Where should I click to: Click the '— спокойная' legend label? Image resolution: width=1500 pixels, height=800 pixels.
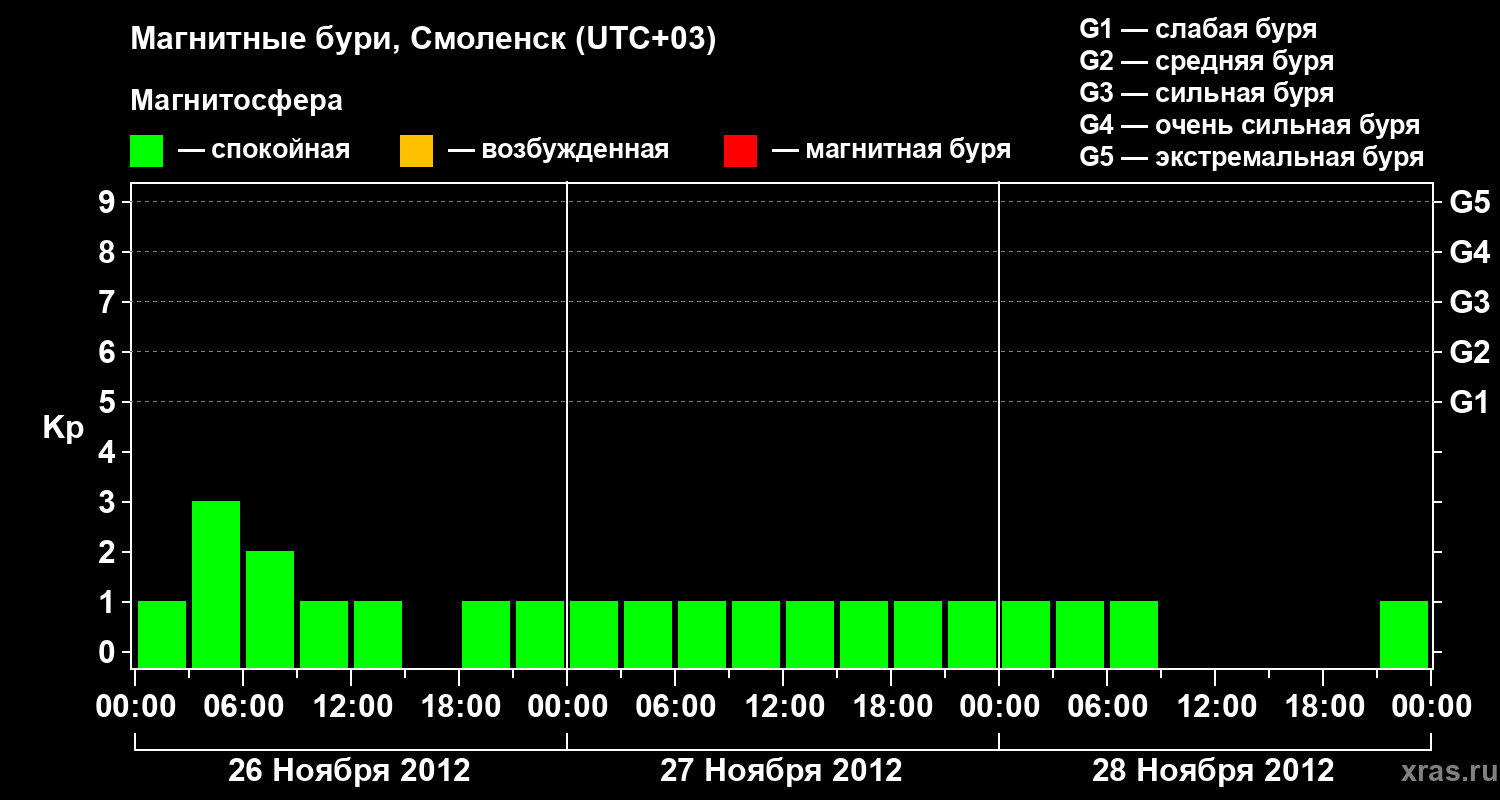[x=264, y=151]
